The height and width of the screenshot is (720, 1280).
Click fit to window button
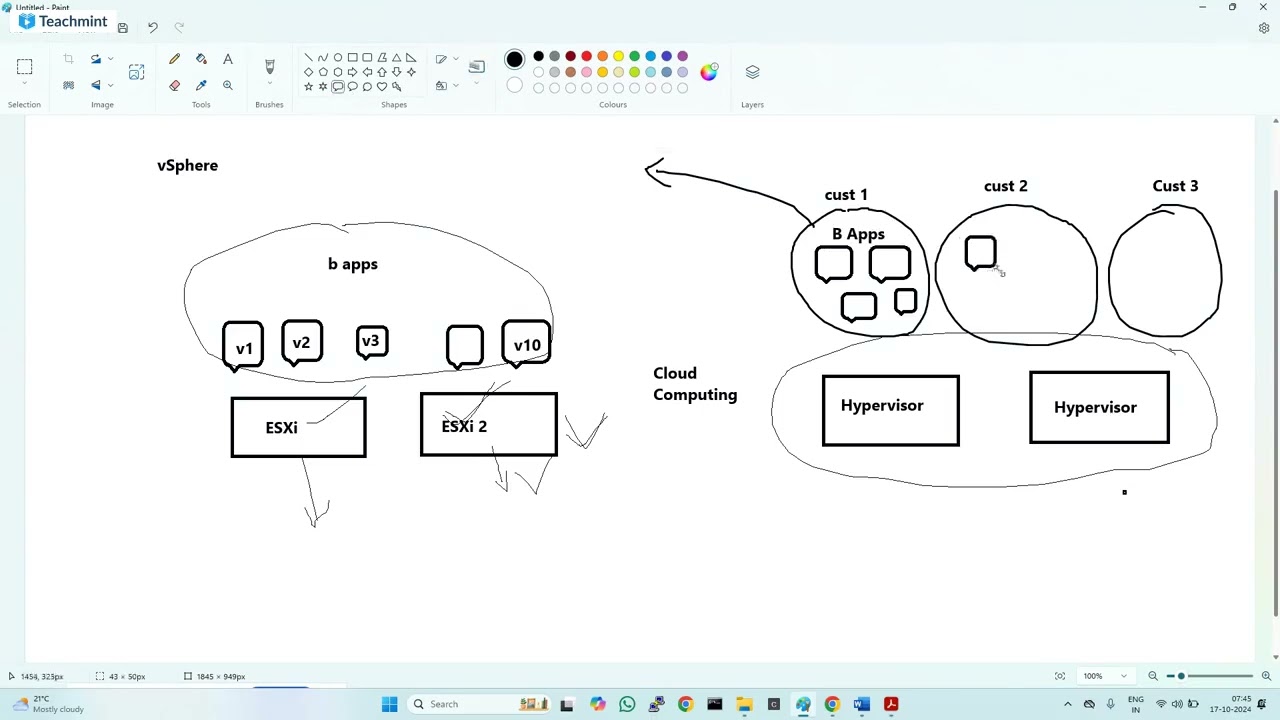tap(1060, 676)
